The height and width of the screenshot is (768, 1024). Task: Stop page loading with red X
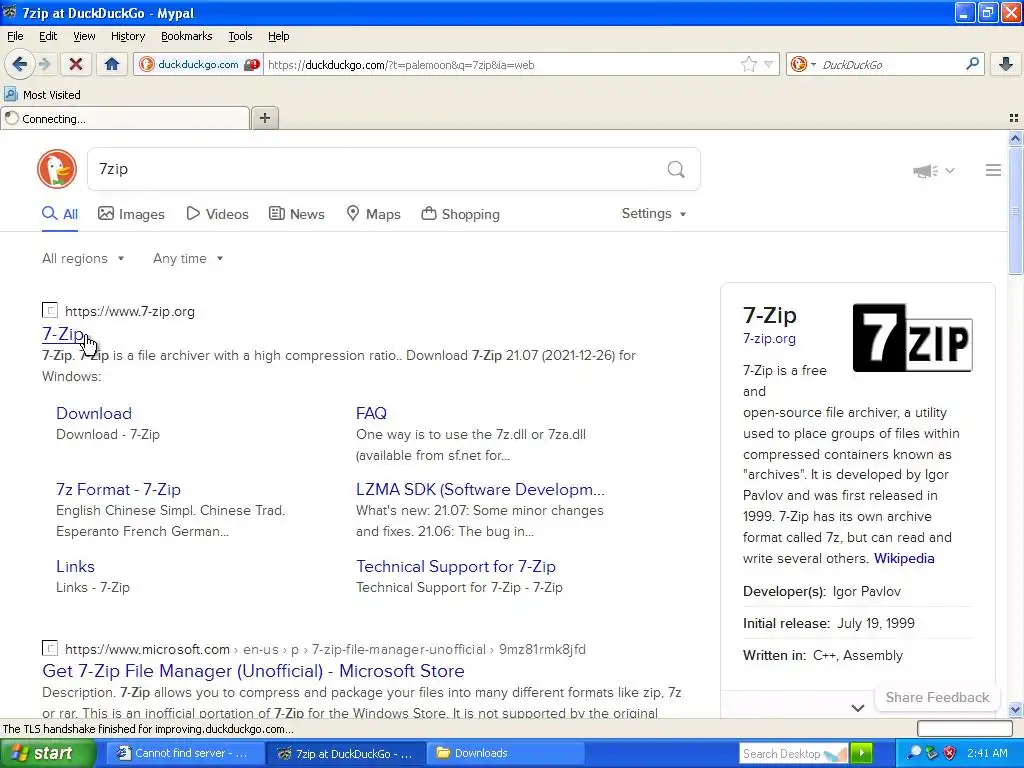click(76, 64)
